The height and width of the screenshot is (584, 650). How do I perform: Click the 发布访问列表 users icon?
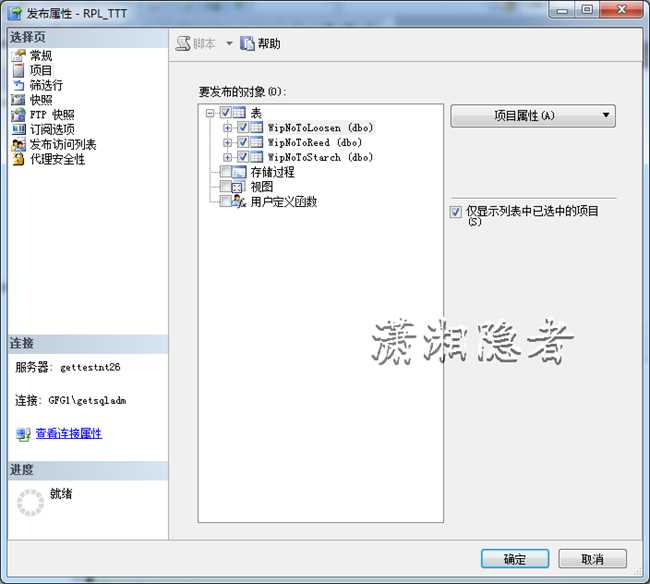click(18, 145)
